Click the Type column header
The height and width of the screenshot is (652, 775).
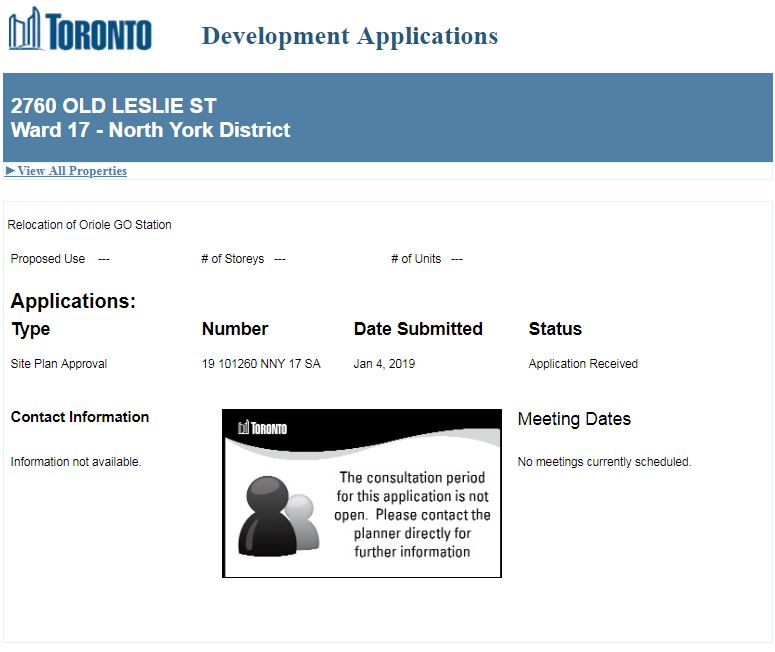(30, 329)
